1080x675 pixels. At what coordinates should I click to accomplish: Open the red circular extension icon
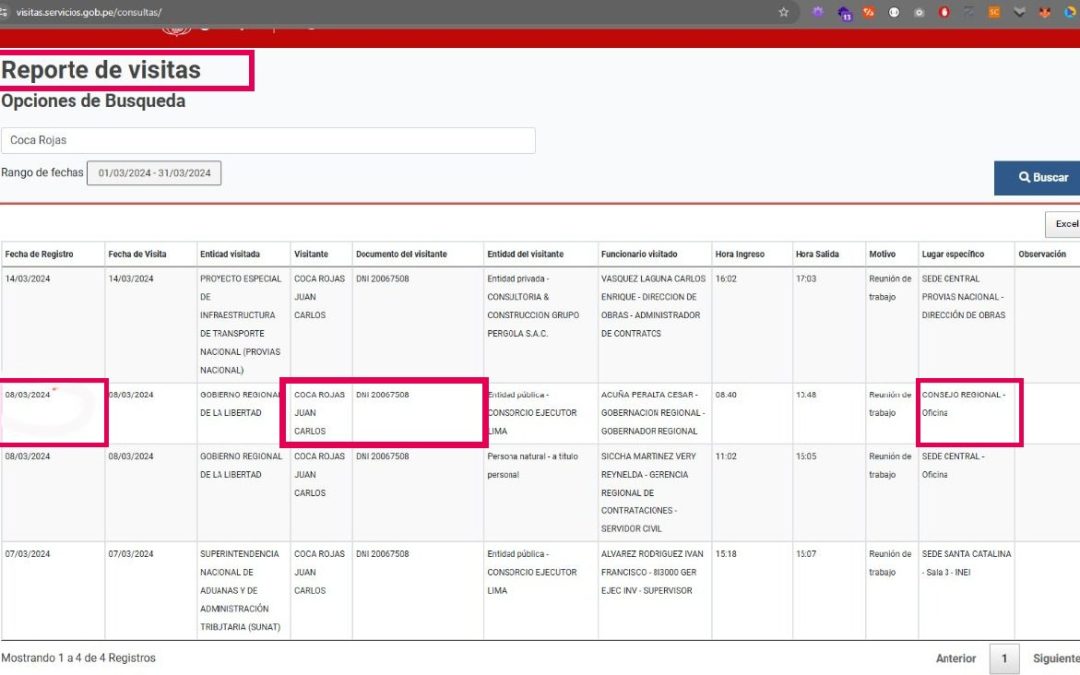(944, 12)
